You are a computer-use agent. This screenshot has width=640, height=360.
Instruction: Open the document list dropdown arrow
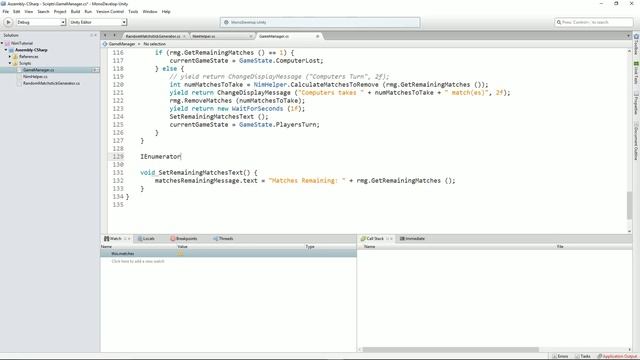pos(628,36)
